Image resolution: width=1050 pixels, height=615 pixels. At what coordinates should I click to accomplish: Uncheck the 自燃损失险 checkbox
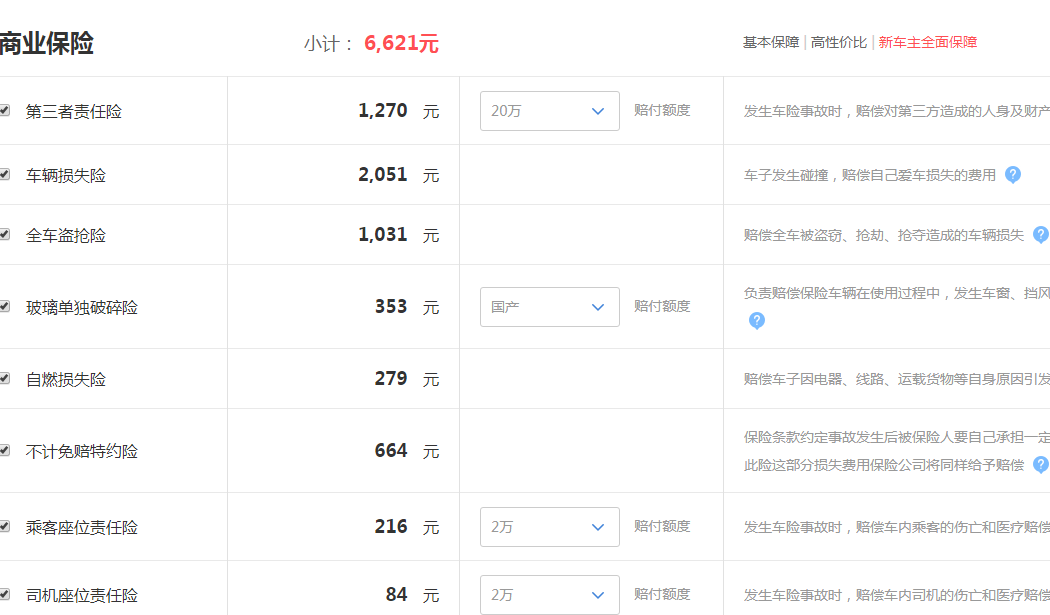coord(5,379)
